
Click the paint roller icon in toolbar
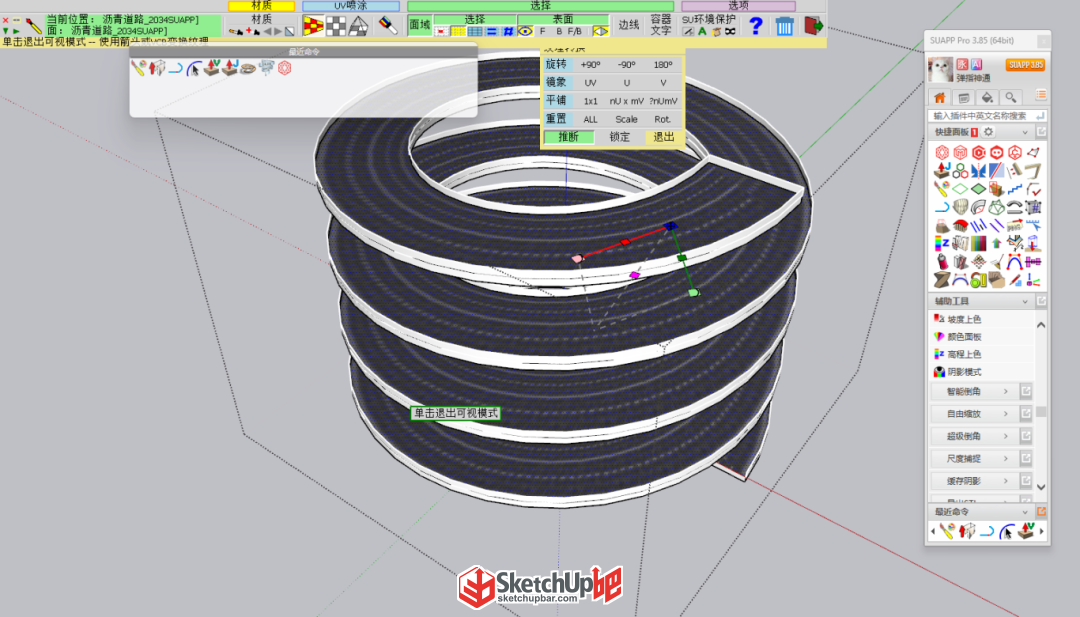tap(388, 25)
